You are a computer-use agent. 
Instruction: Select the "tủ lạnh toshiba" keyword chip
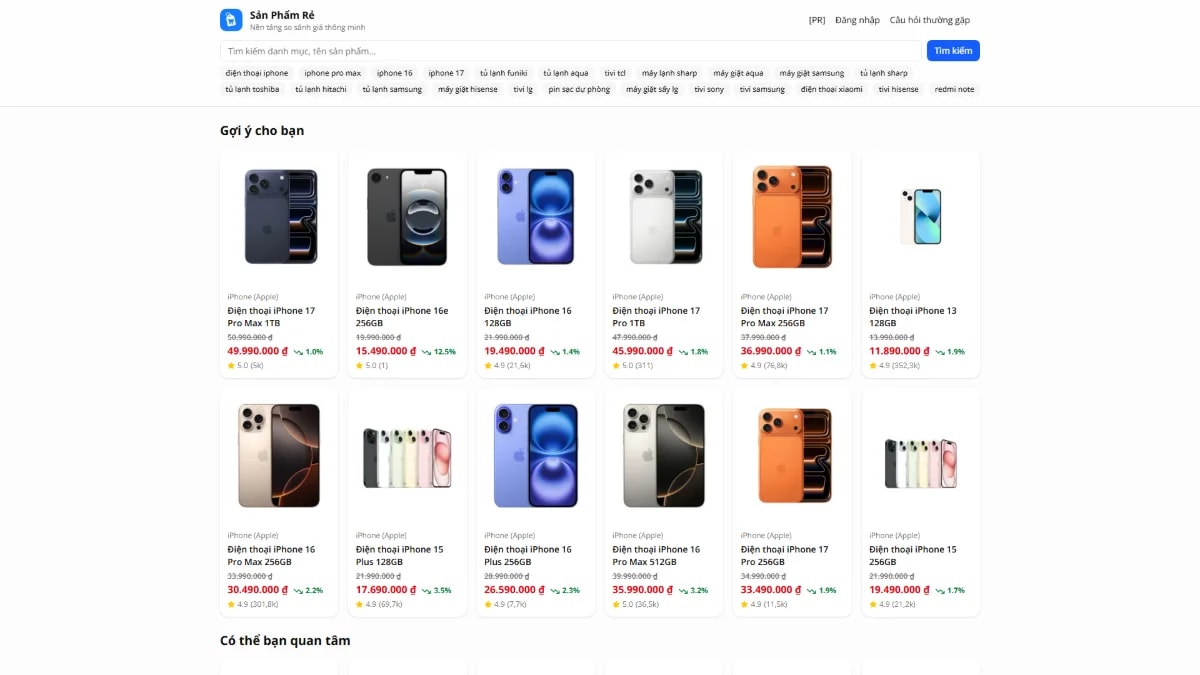tap(252, 89)
